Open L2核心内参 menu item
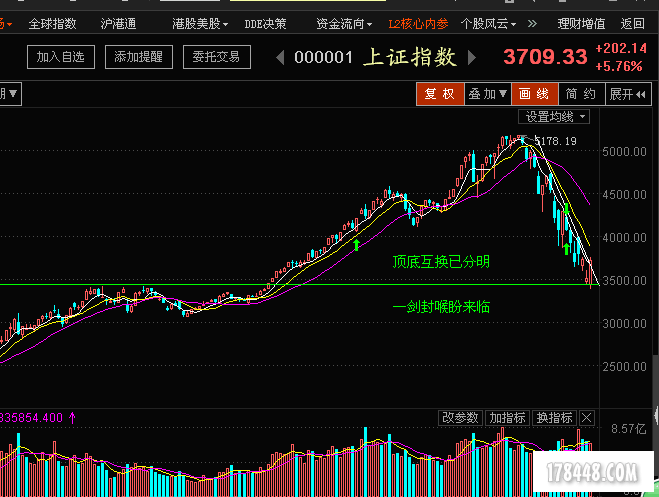 pos(418,24)
